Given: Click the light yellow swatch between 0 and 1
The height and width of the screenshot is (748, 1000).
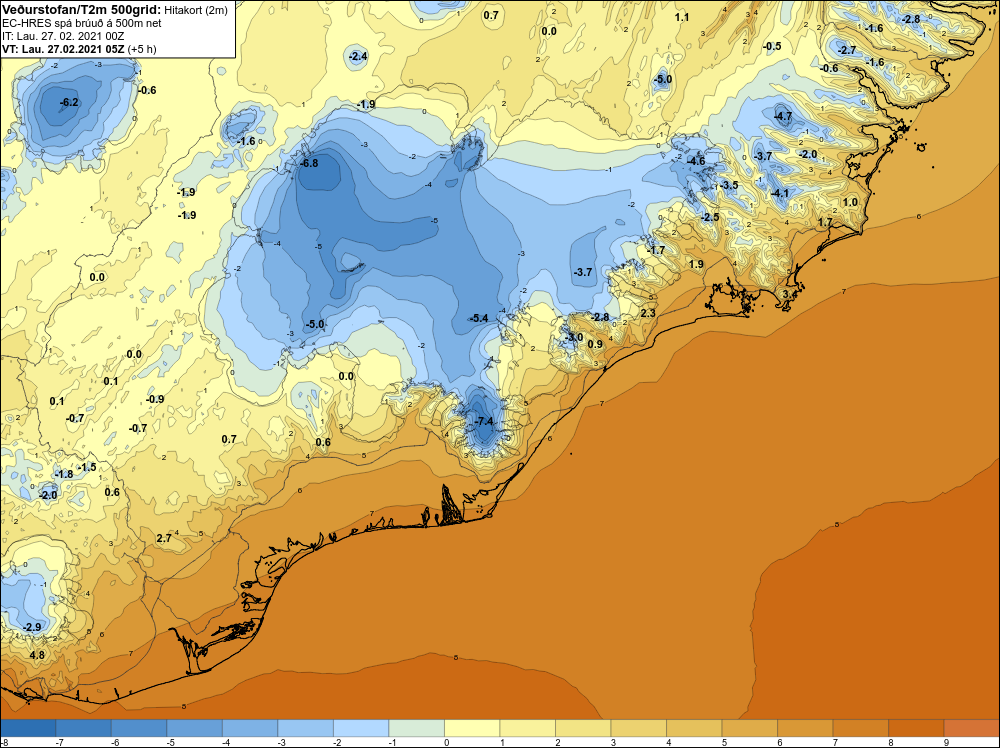Looking at the screenshot, I should pos(472,728).
